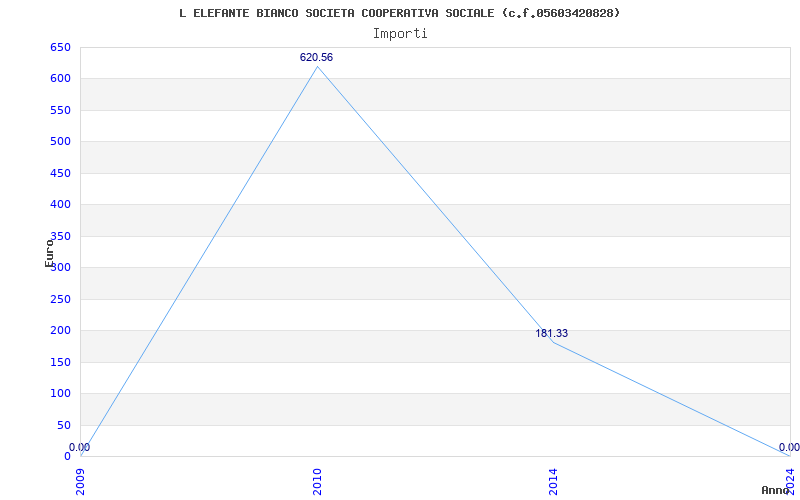Click the Euro y-axis title
The width and height of the screenshot is (800, 500).
click(49, 253)
